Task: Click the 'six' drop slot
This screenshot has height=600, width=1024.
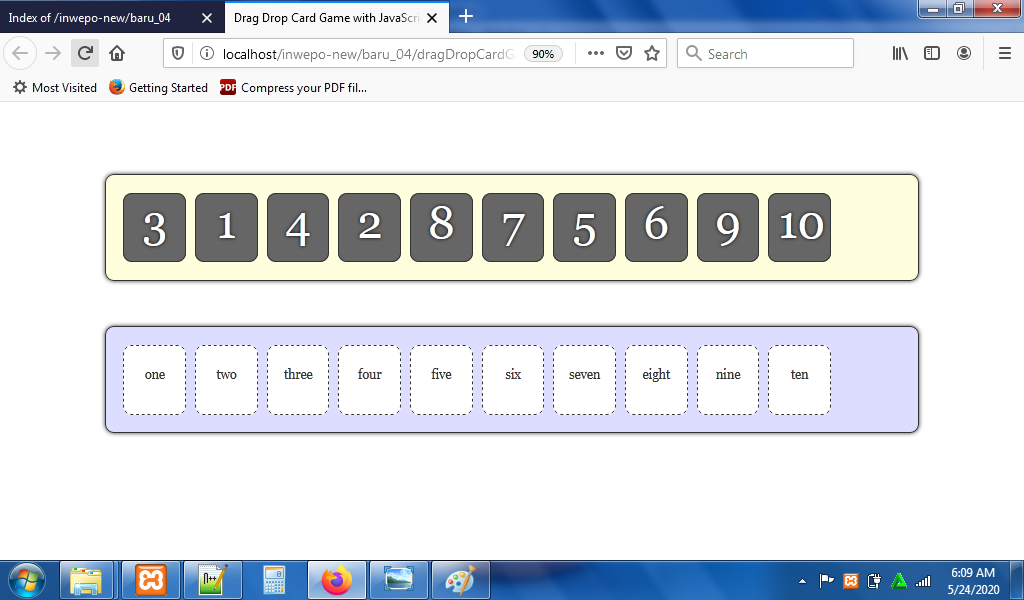Action: pyautogui.click(x=513, y=379)
